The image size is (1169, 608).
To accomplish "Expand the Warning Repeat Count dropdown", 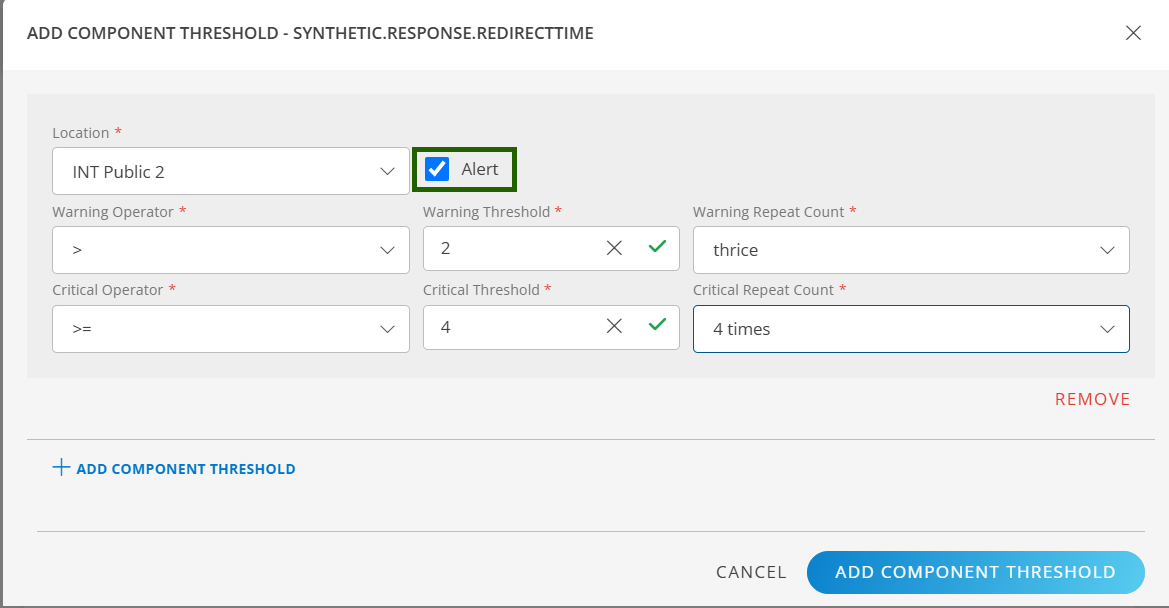I will [910, 250].
